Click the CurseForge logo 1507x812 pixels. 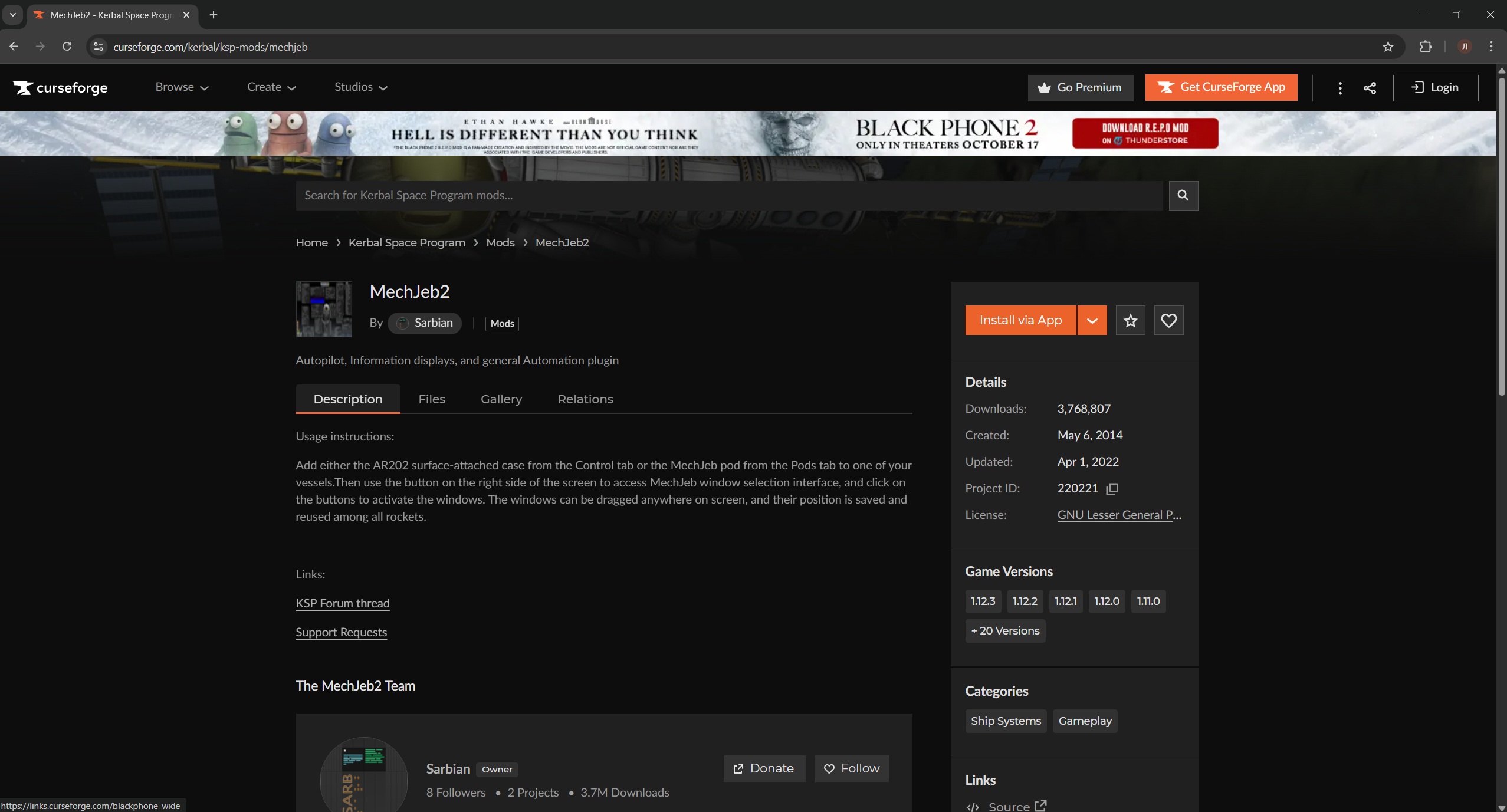click(x=60, y=87)
